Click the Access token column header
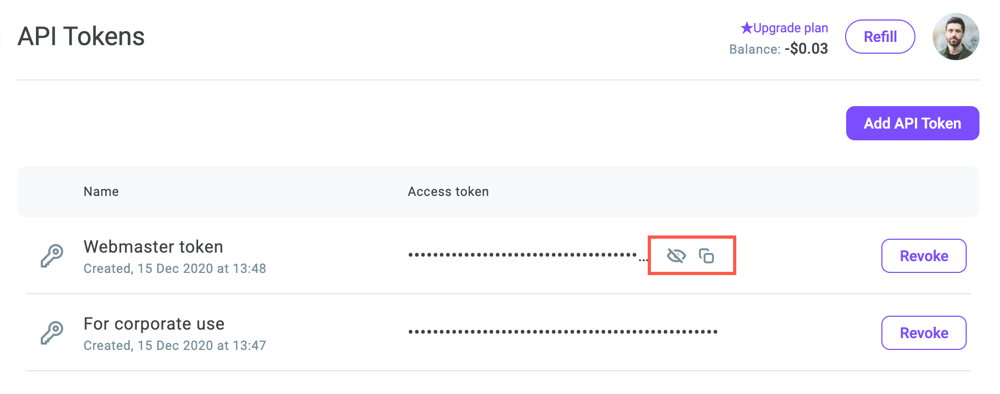1000x394 pixels. click(448, 191)
